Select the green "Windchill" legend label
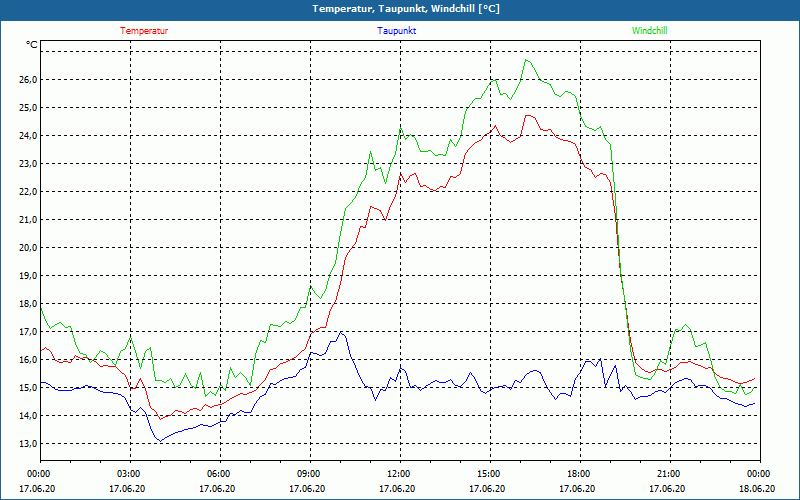Viewport: 800px width, 500px height. click(x=650, y=31)
